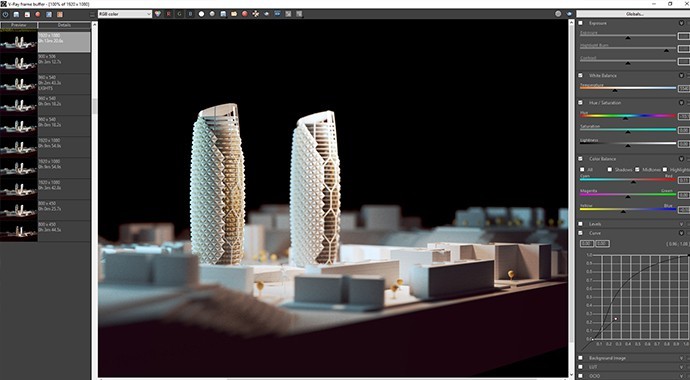The image size is (690, 380).
Task: Save the rendered image with disk icon
Action: [223, 14]
